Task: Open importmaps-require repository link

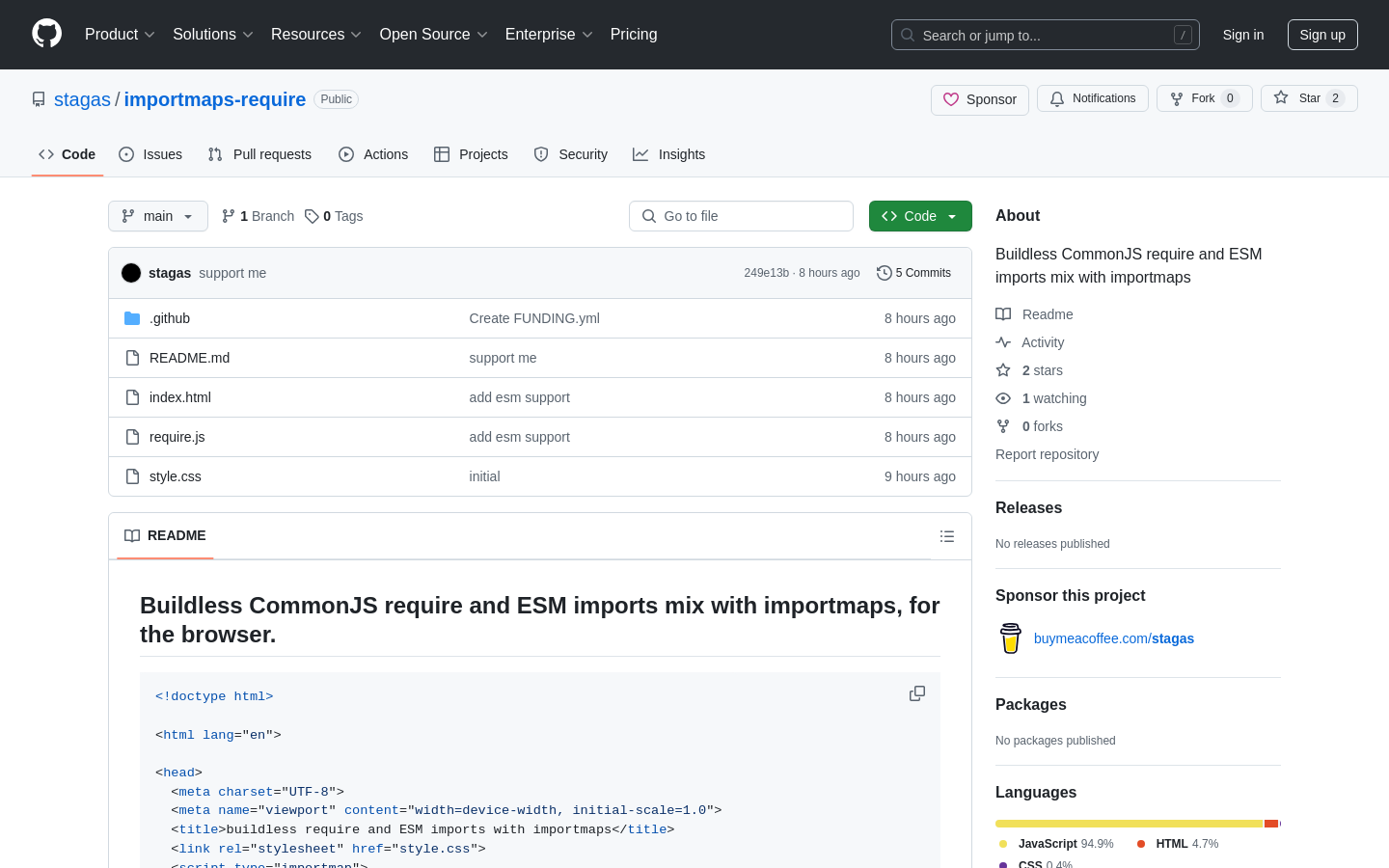Action: 215,99
